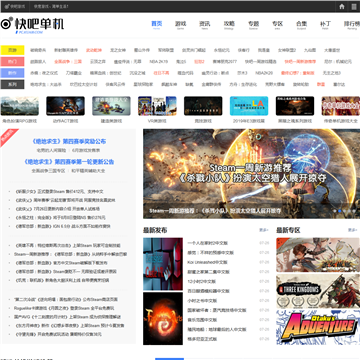
Task: Click the mobile site icon in top bar
Action: coord(354,6)
